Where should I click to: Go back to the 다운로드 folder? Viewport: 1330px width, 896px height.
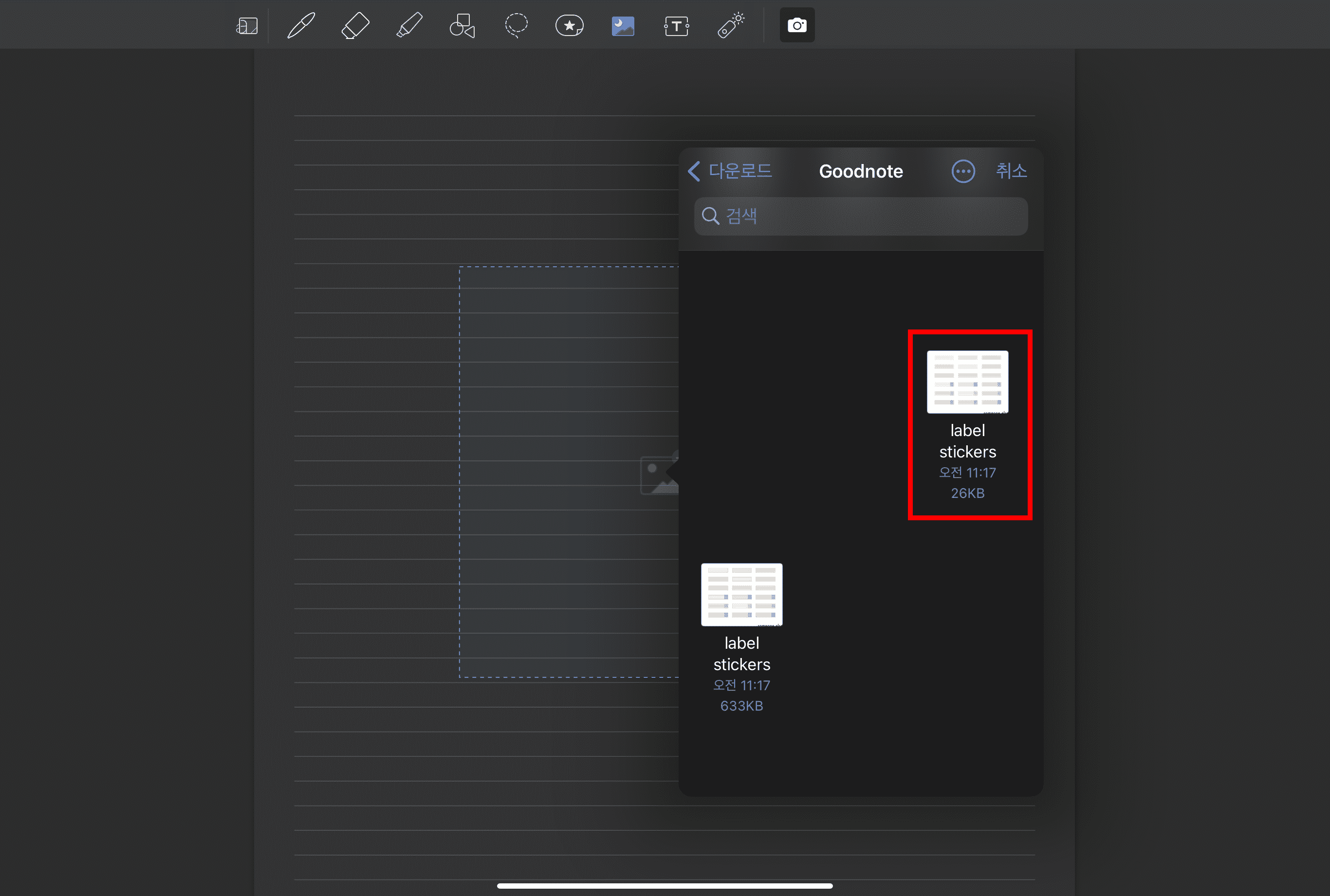point(730,171)
